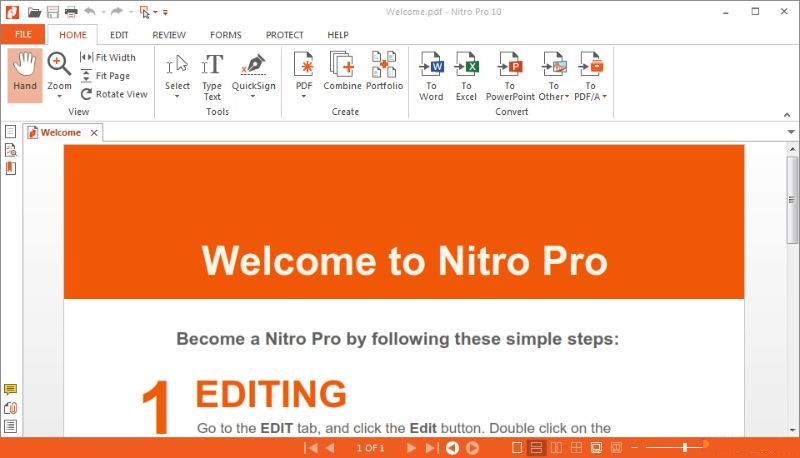
Task: Open the REVIEW ribbon tab
Action: [169, 35]
